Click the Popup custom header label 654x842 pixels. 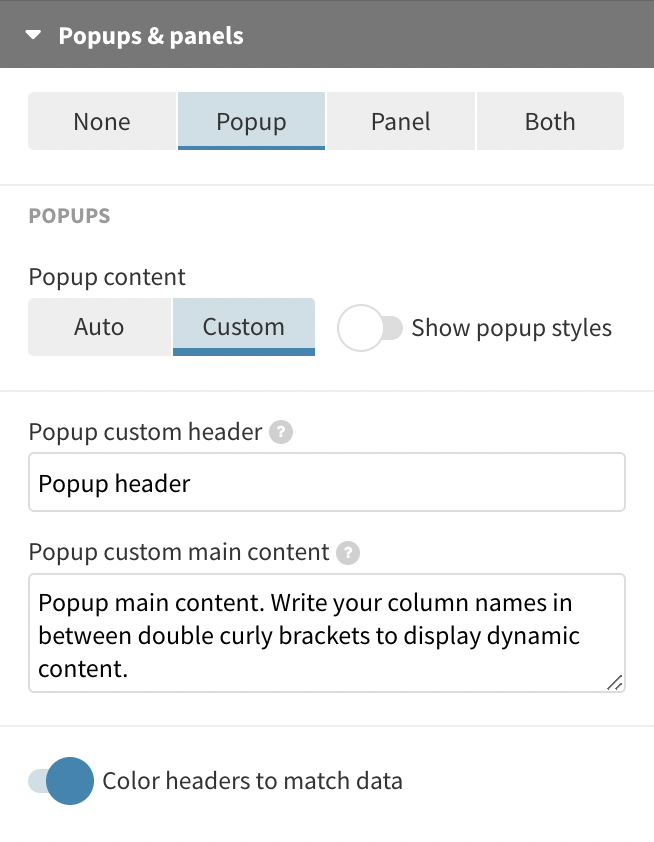click(146, 432)
